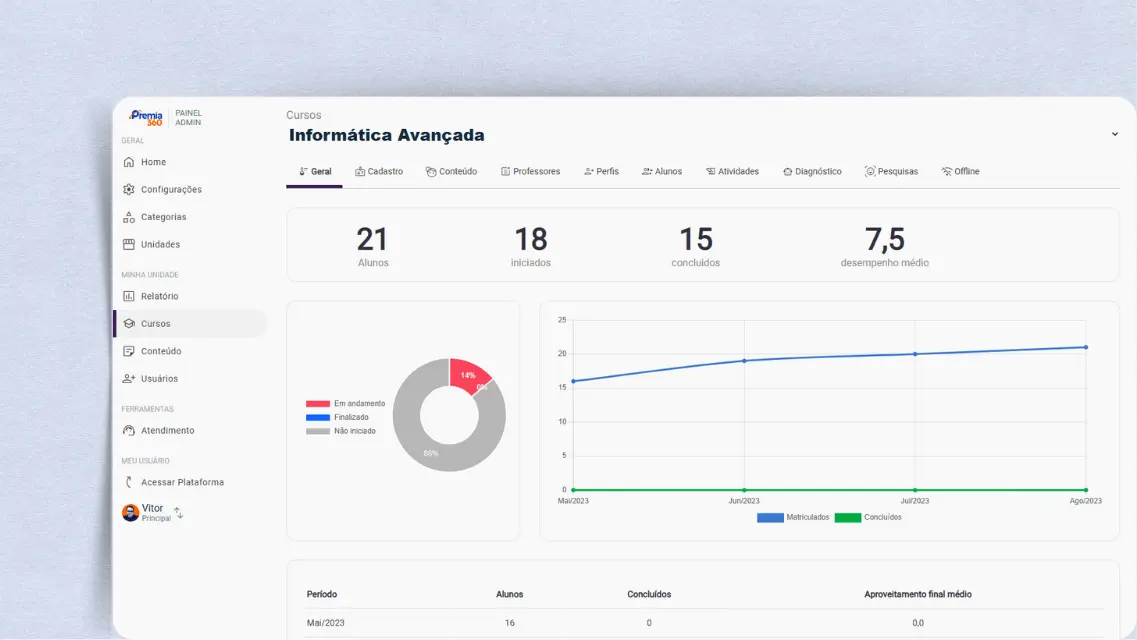
Task: Click the Geral tab icon
Action: click(303, 171)
